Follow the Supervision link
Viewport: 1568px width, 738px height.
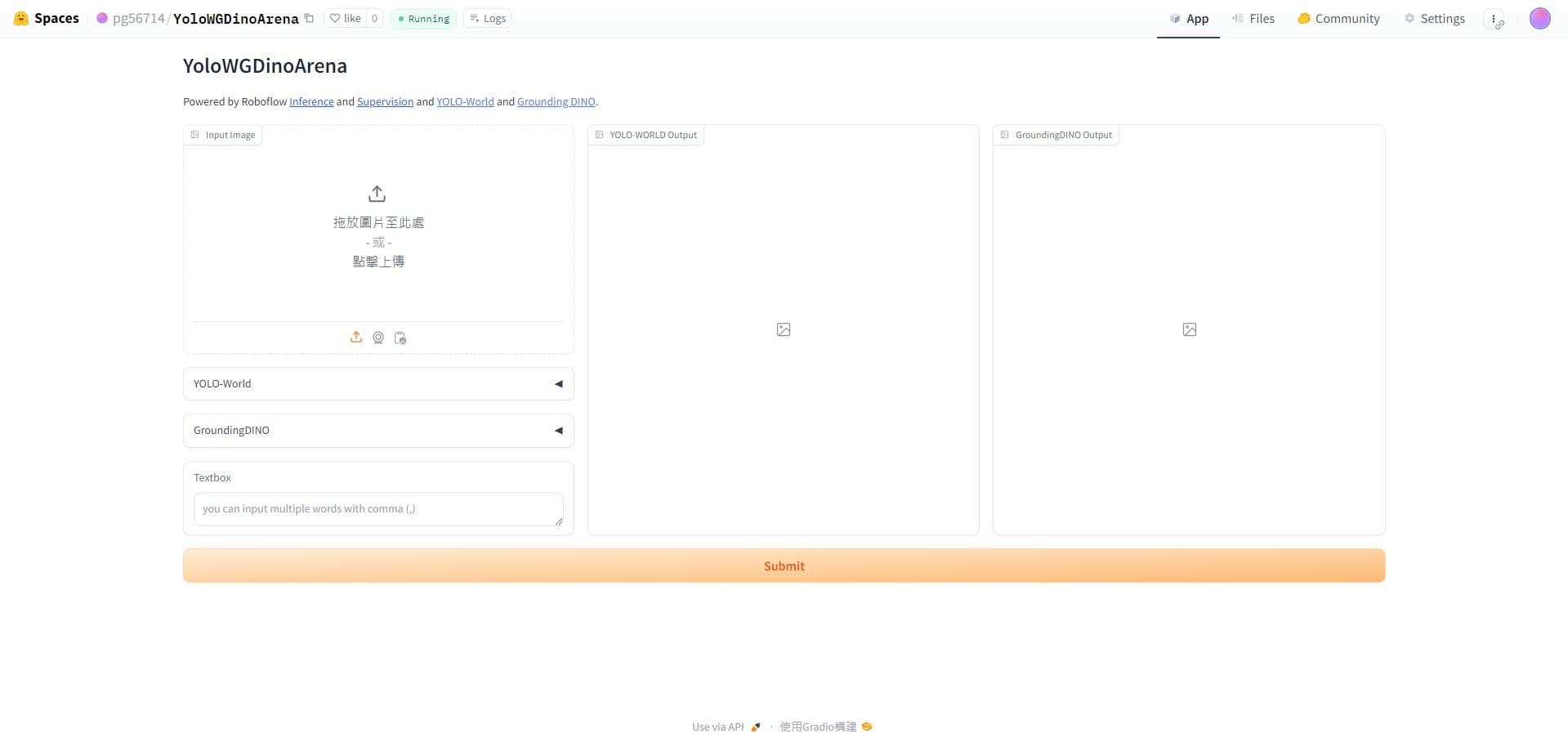[x=385, y=101]
